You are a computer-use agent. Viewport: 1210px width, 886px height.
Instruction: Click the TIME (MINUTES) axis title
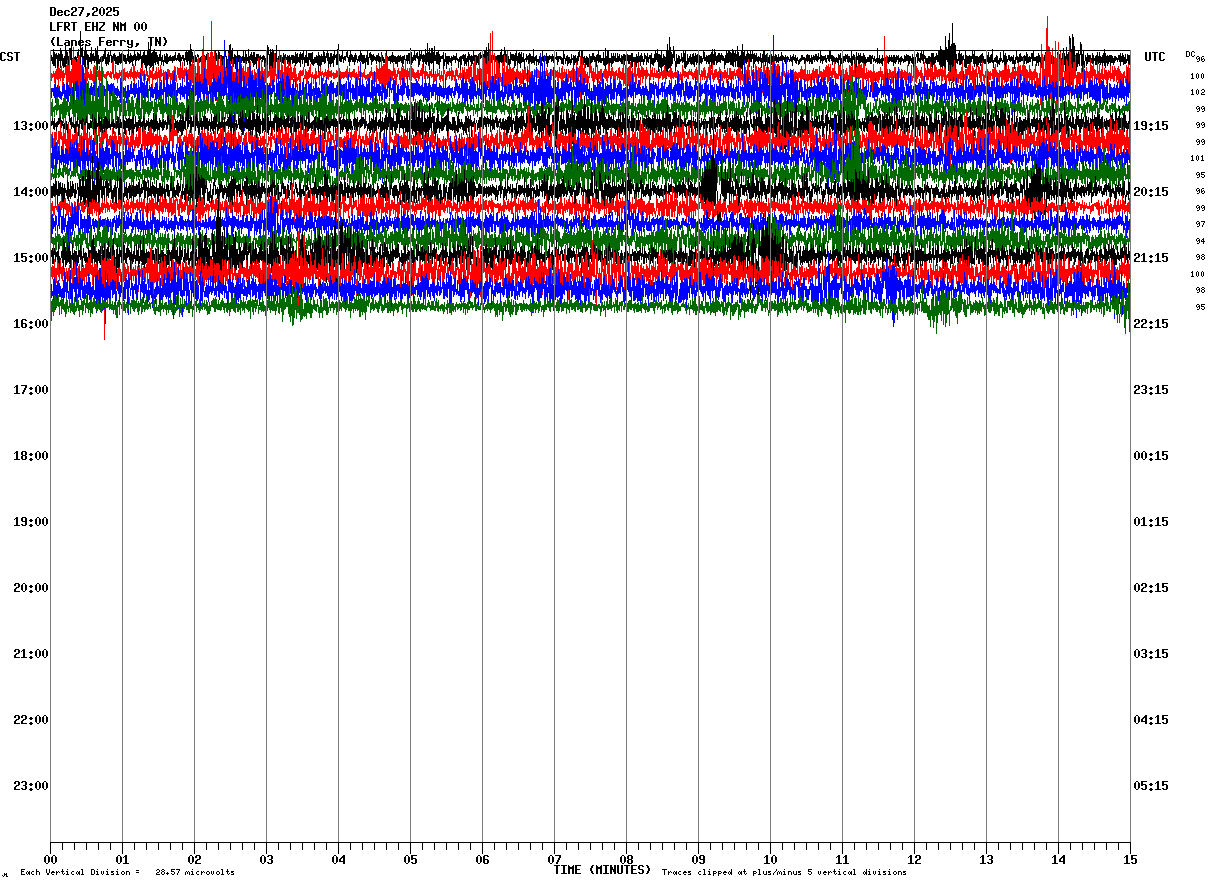(602, 870)
